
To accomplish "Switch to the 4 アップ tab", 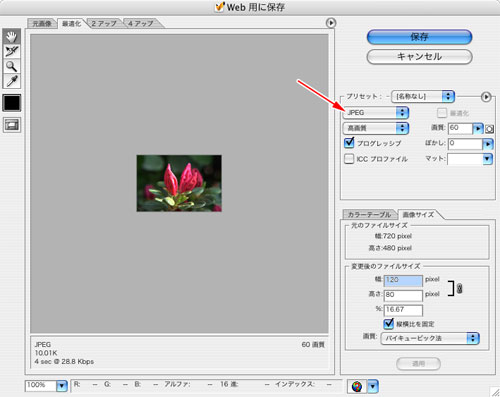I will click(x=141, y=24).
